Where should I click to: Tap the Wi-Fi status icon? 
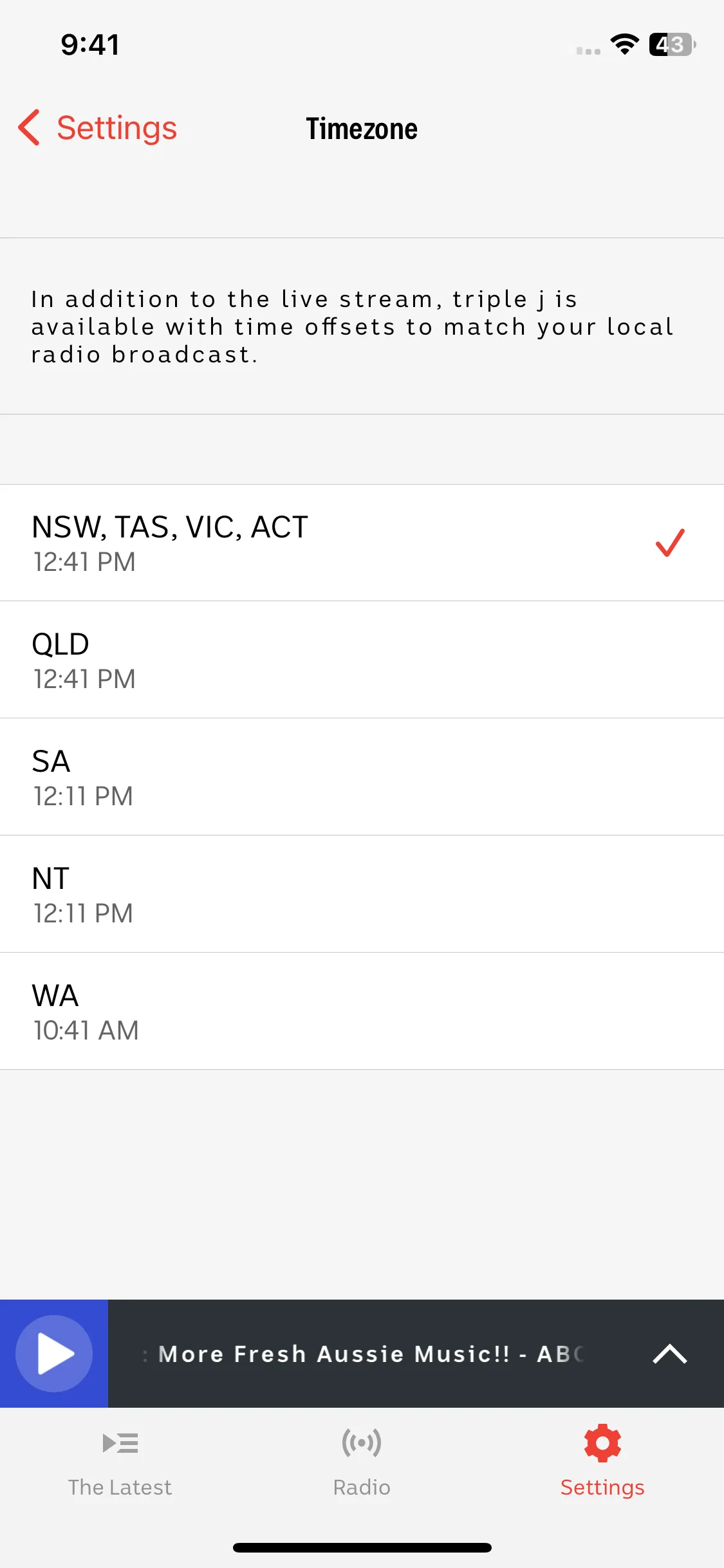pos(624,44)
